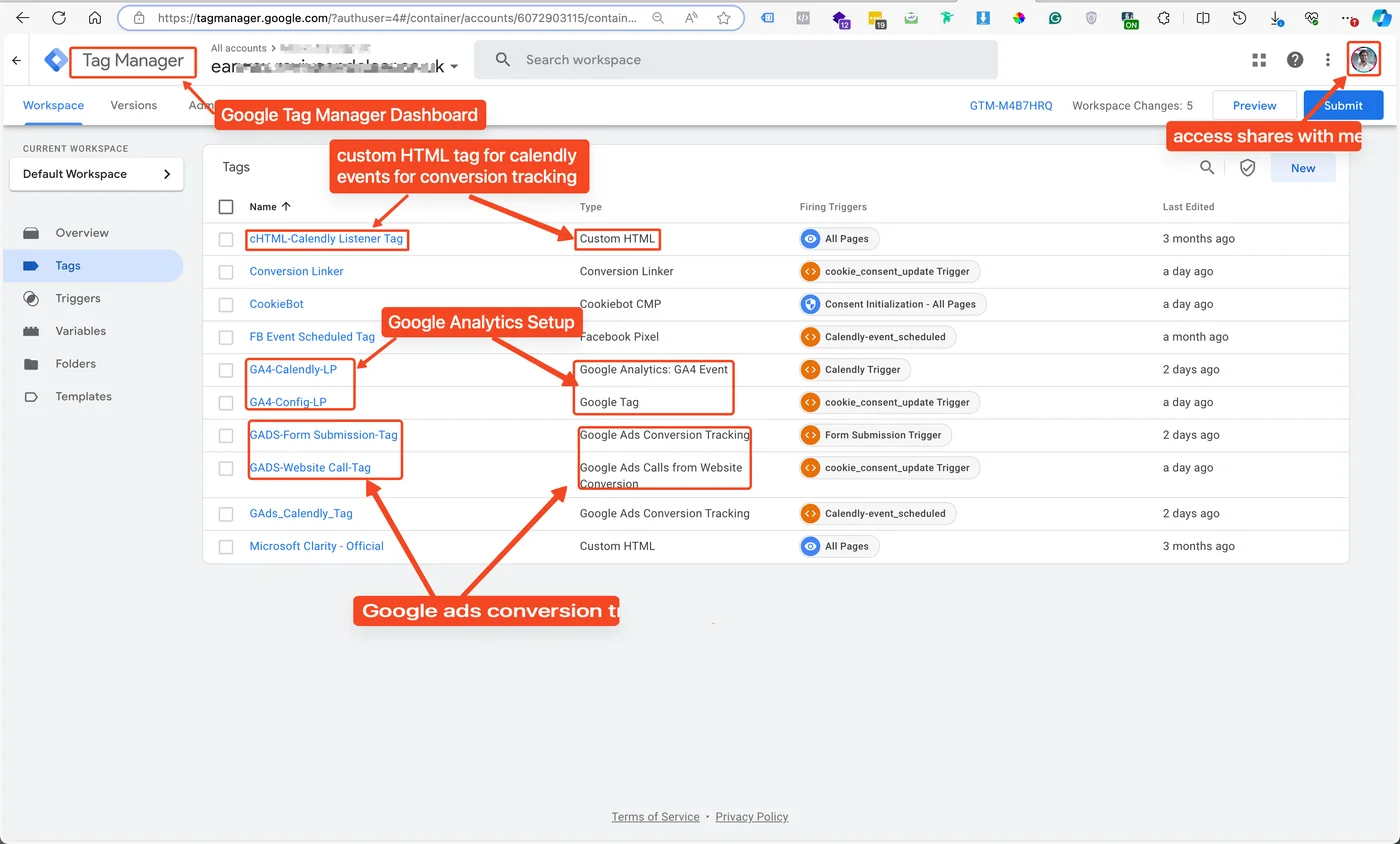The height and width of the screenshot is (844, 1400).
Task: Click the Submit button
Action: 1343,105
